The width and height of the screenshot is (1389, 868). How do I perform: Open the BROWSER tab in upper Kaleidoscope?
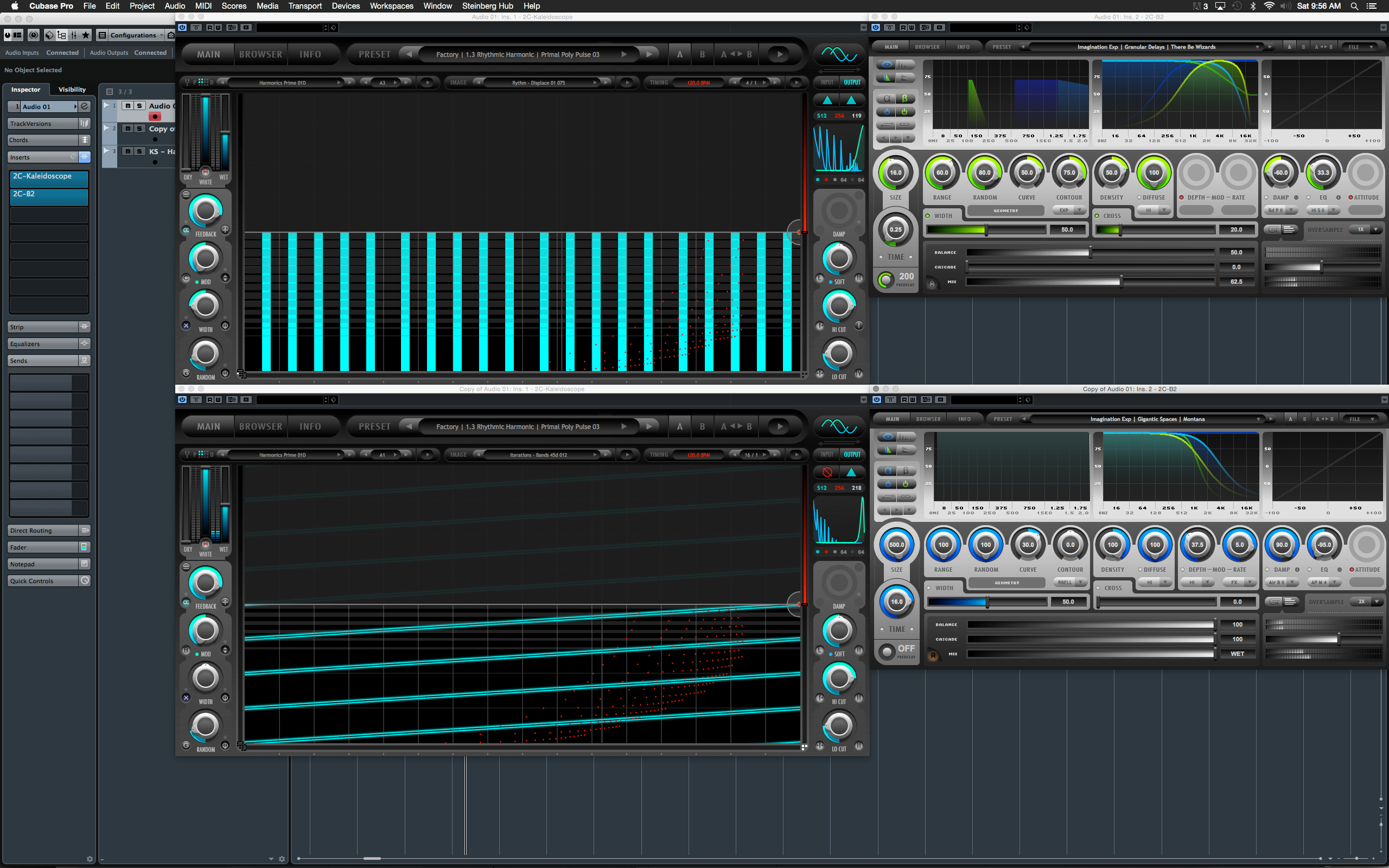pyautogui.click(x=260, y=55)
